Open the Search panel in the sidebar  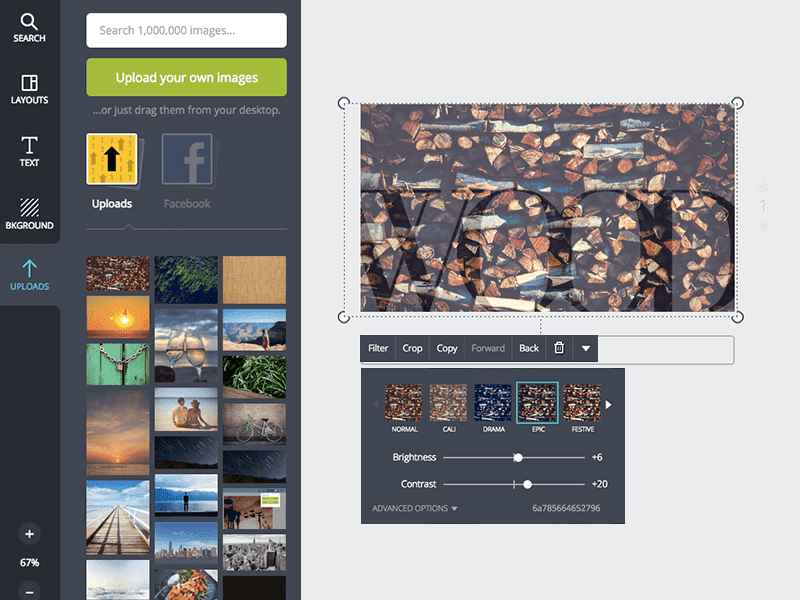pos(29,25)
